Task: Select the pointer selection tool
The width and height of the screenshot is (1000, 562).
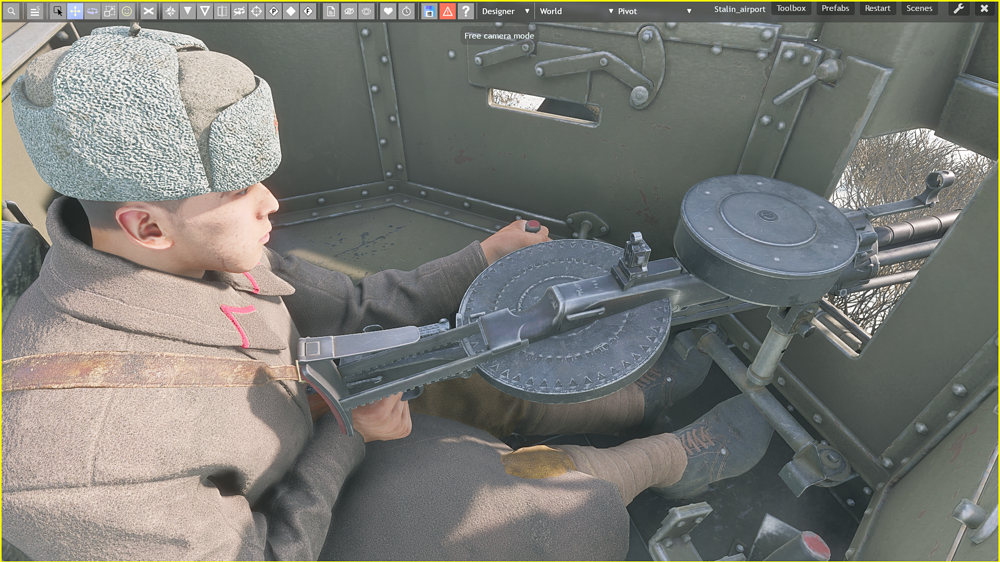Action: 57,11
